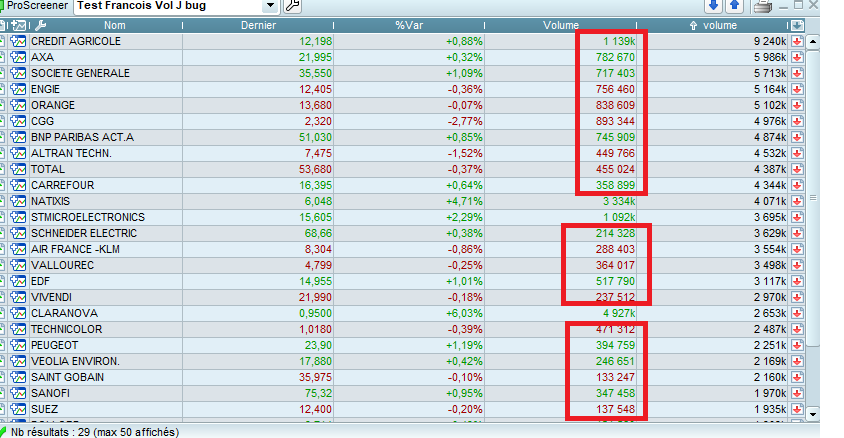Click red download arrow for CREDIT AGRICOLE row
Image resolution: width=844 pixels, height=438 pixels.
click(797, 41)
